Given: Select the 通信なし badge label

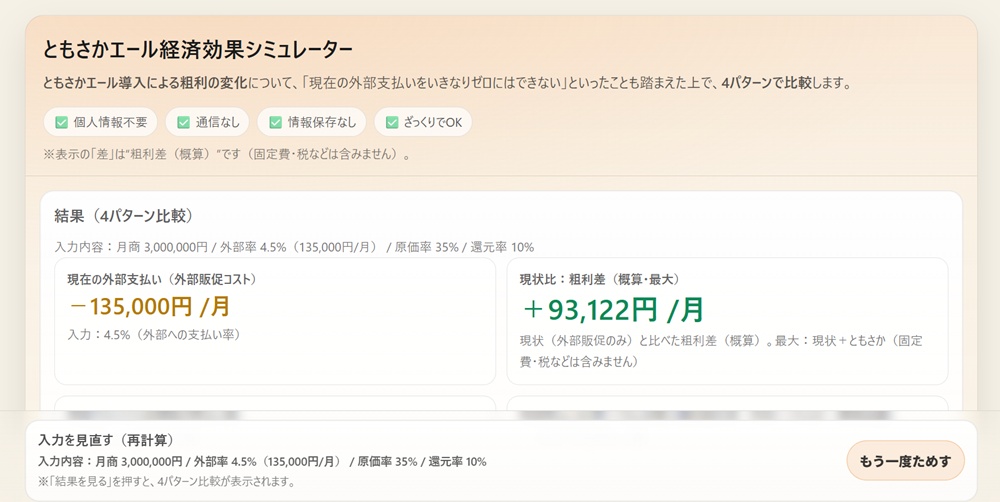Looking at the screenshot, I should pyautogui.click(x=217, y=122).
